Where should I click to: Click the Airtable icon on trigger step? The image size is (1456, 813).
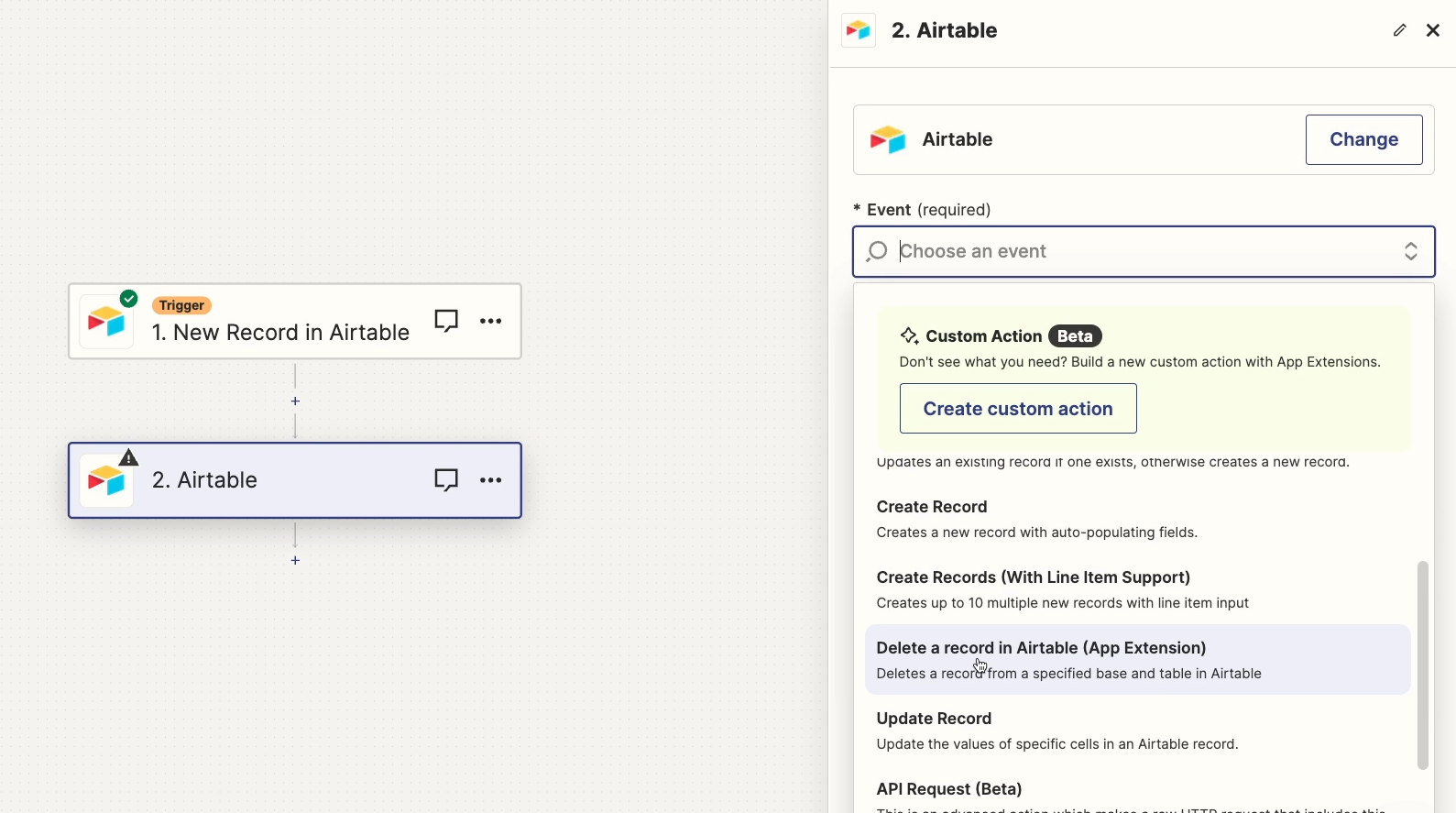coord(107,322)
